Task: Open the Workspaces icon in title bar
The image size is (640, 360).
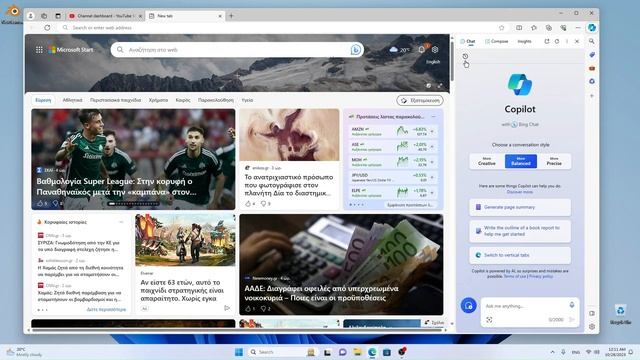Action: (x=44, y=16)
